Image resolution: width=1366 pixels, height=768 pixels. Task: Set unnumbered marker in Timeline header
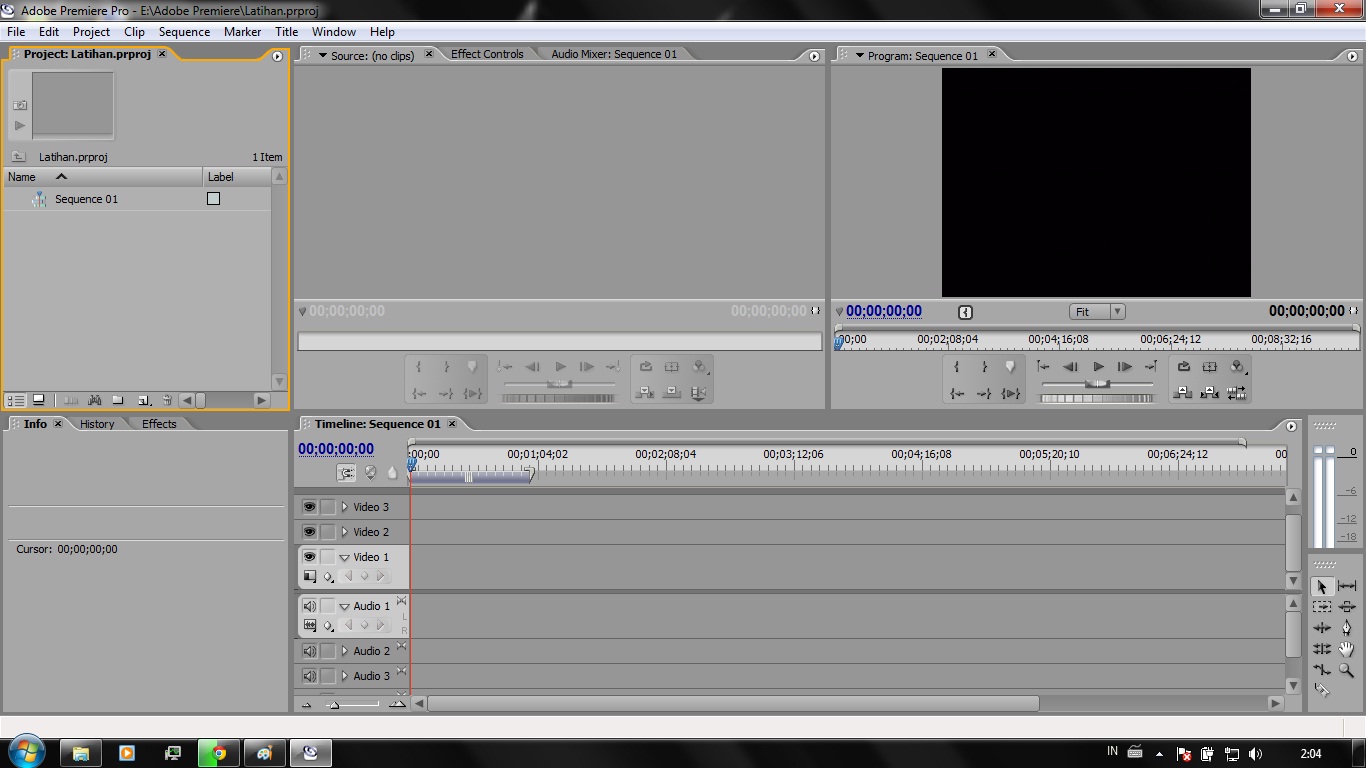pos(392,473)
